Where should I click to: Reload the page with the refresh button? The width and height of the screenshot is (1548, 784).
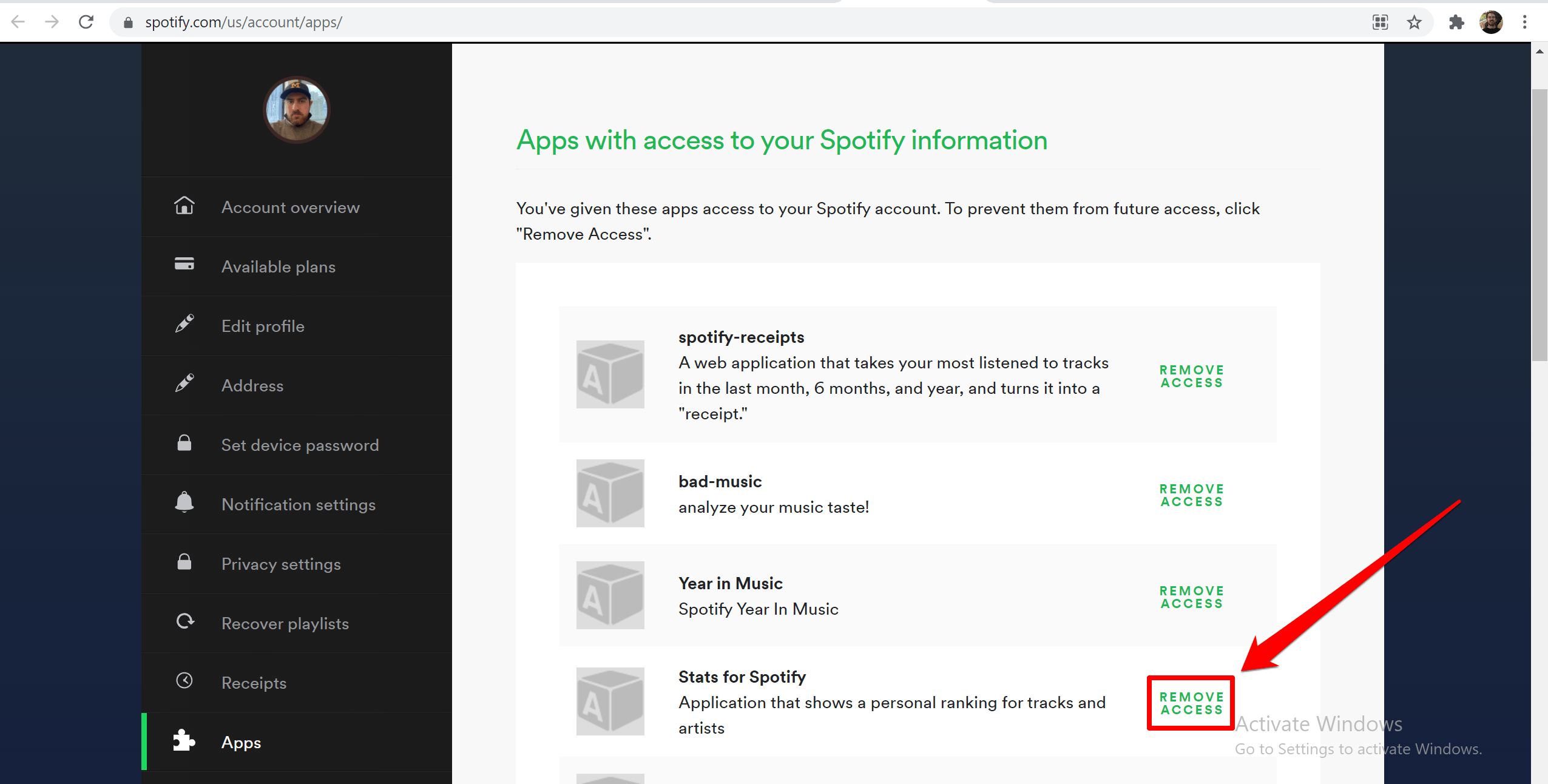click(x=86, y=22)
